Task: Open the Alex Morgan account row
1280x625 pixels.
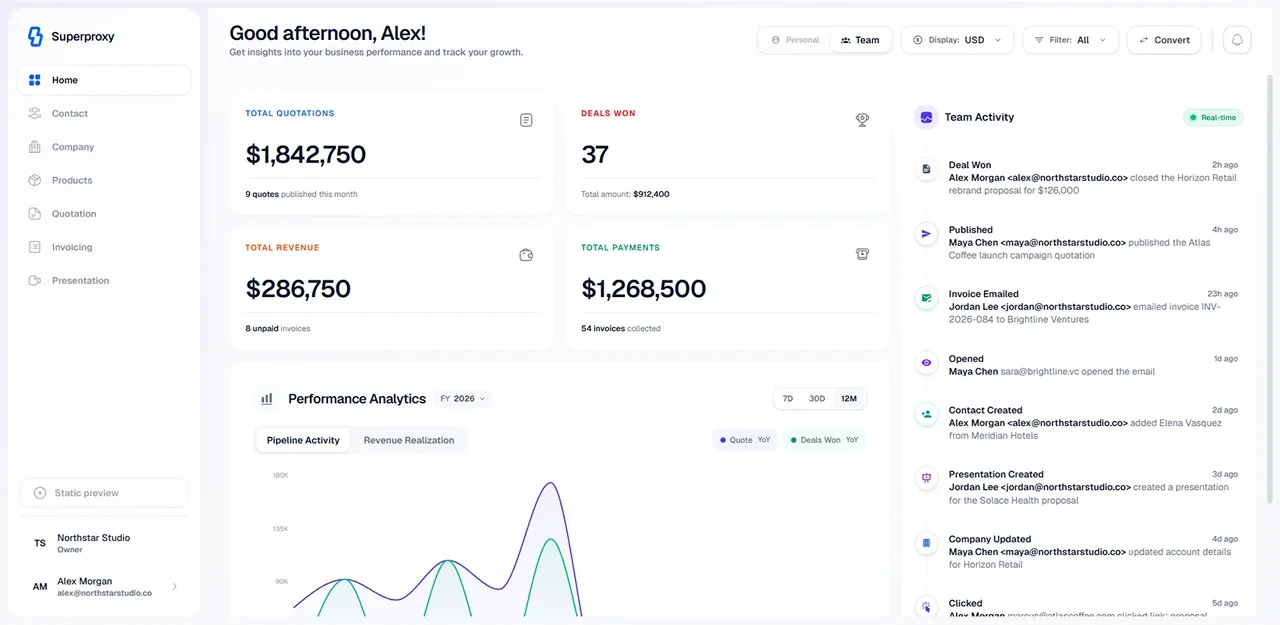Action: point(104,587)
